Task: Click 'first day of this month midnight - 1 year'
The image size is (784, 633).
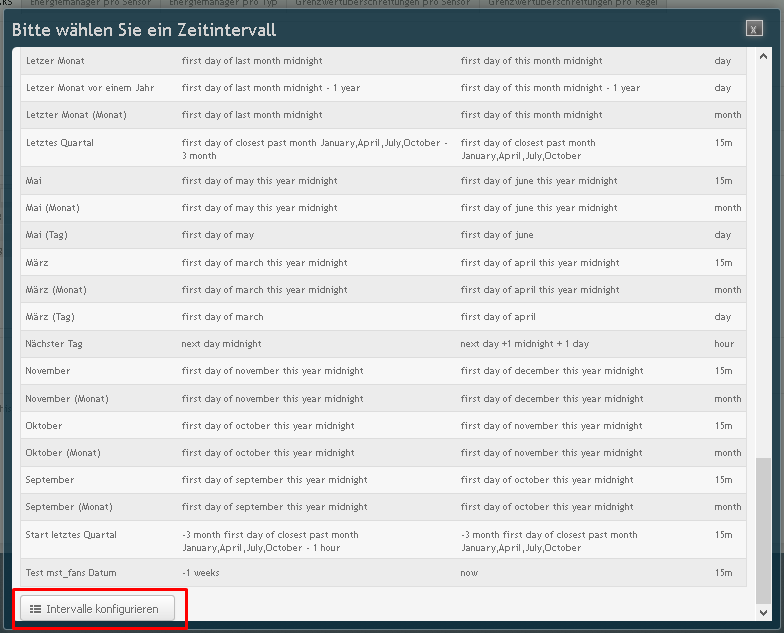Action: click(550, 88)
